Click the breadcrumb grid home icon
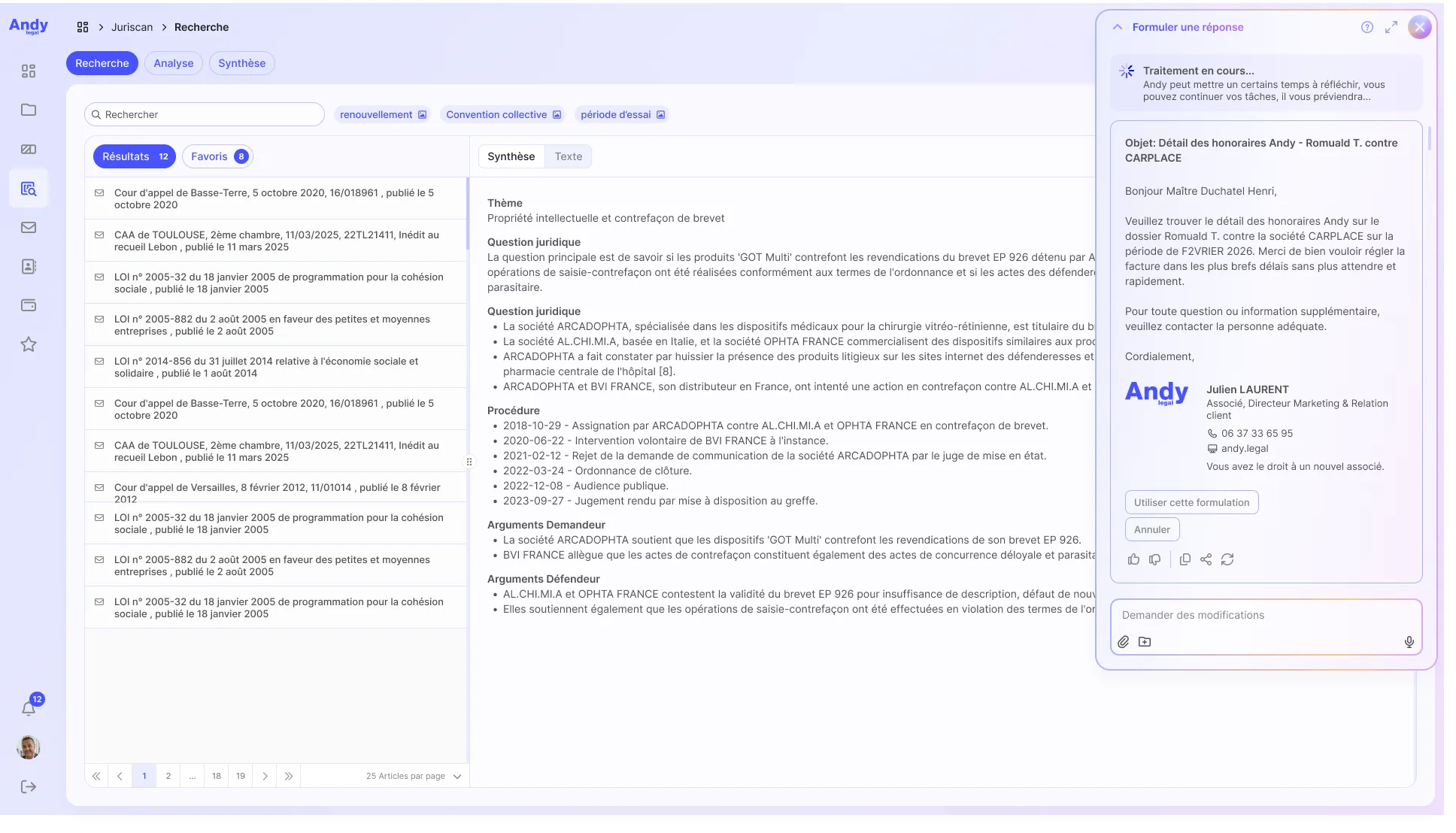The width and height of the screenshot is (1456, 833). [83, 27]
